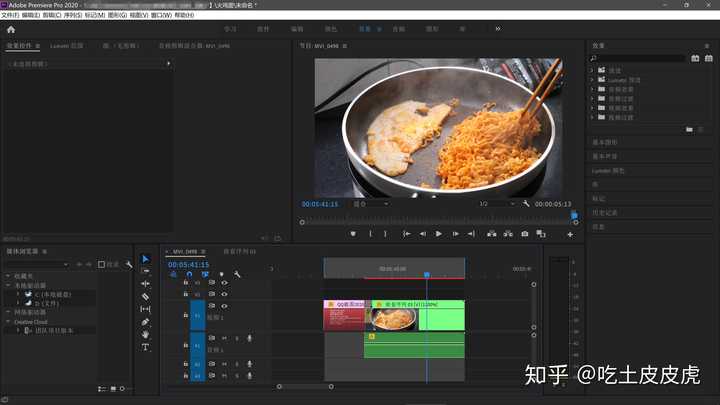Open the 编辑(E) menu
The width and height of the screenshot is (720, 405).
[x=31, y=15]
